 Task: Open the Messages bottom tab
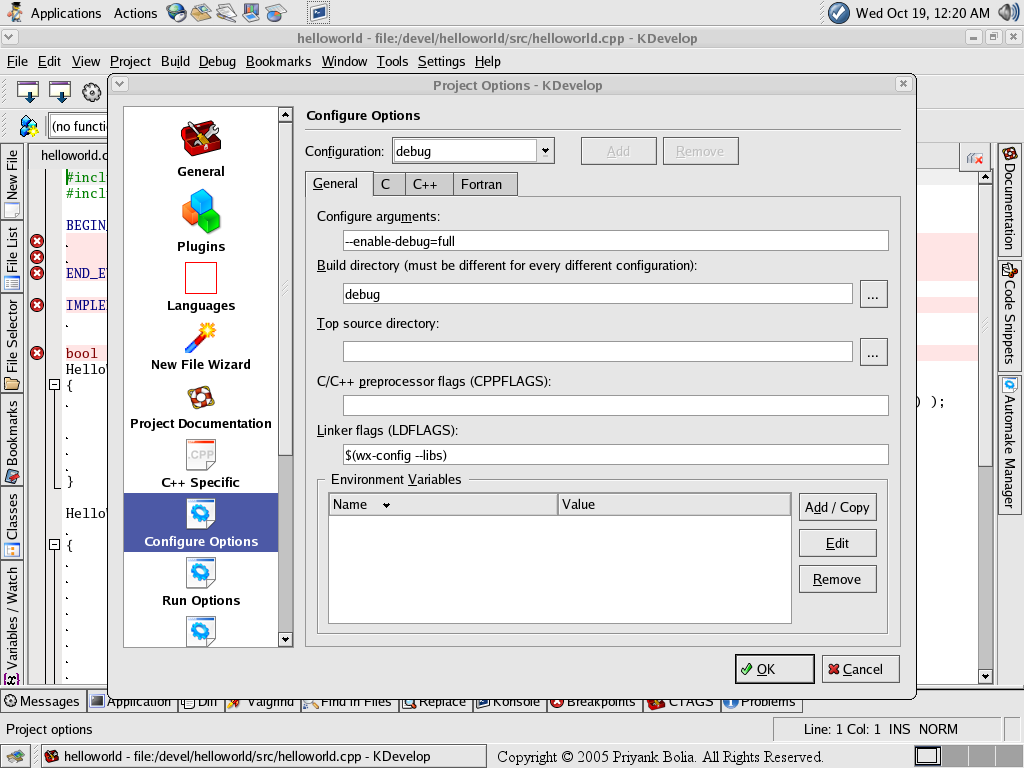click(42, 701)
